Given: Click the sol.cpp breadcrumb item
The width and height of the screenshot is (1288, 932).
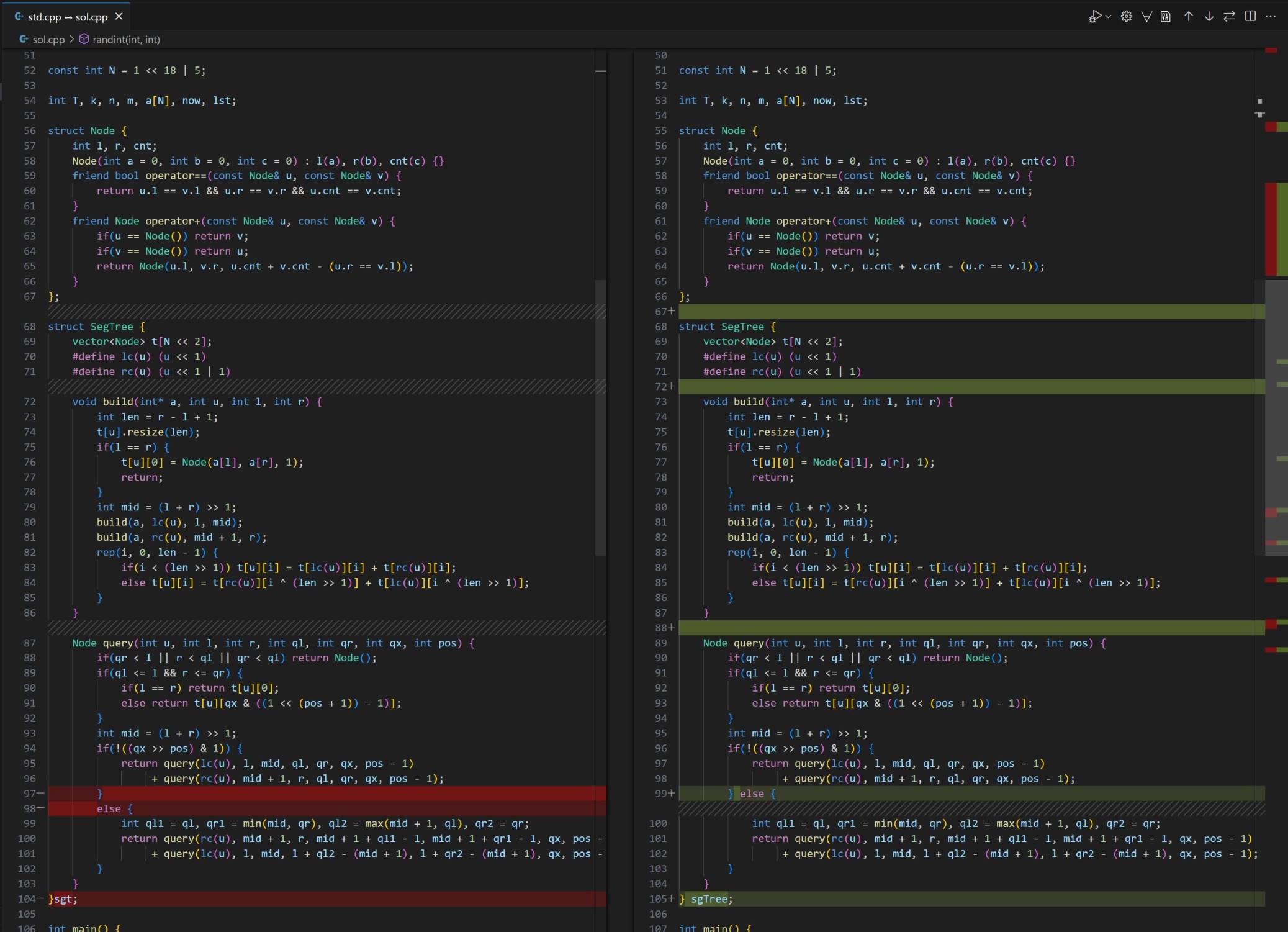Looking at the screenshot, I should 48,40.
